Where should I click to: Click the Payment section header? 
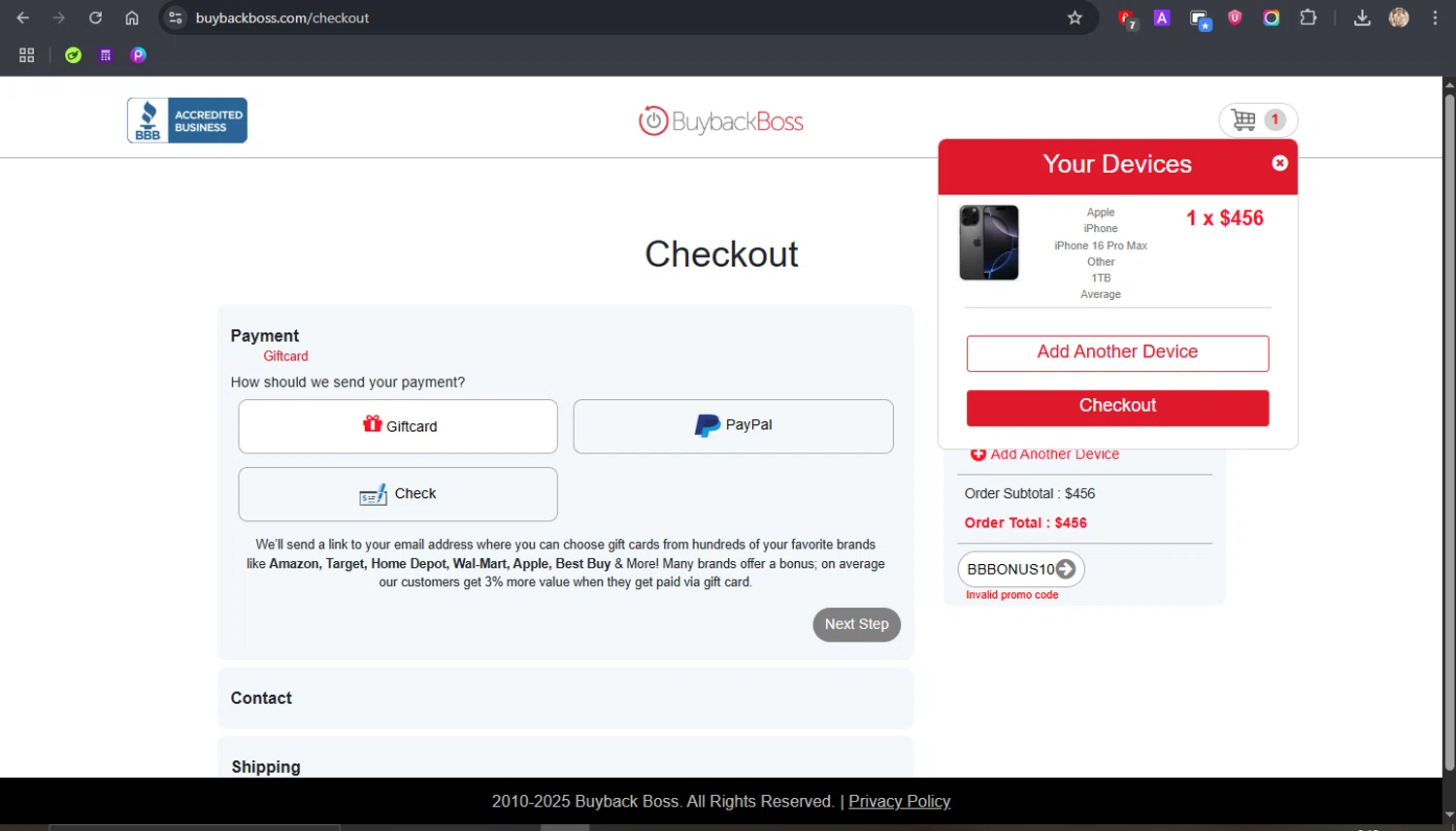pos(265,336)
